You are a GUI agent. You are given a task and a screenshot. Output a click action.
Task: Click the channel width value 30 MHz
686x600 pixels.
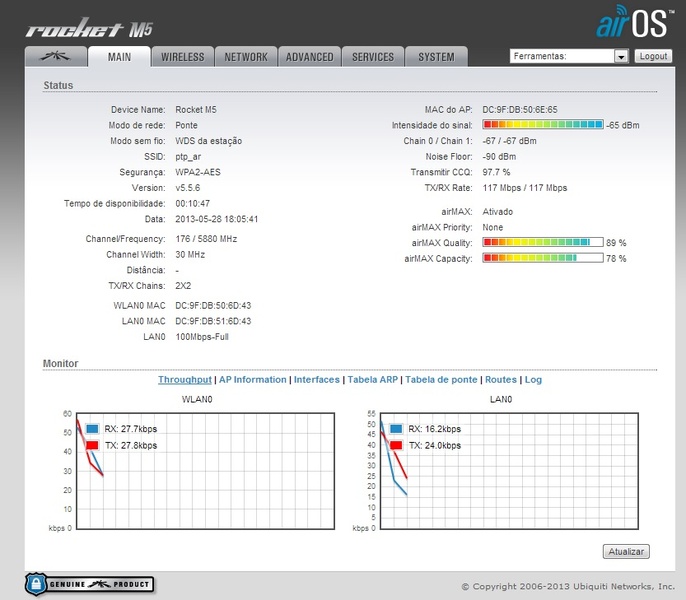[x=190, y=254]
